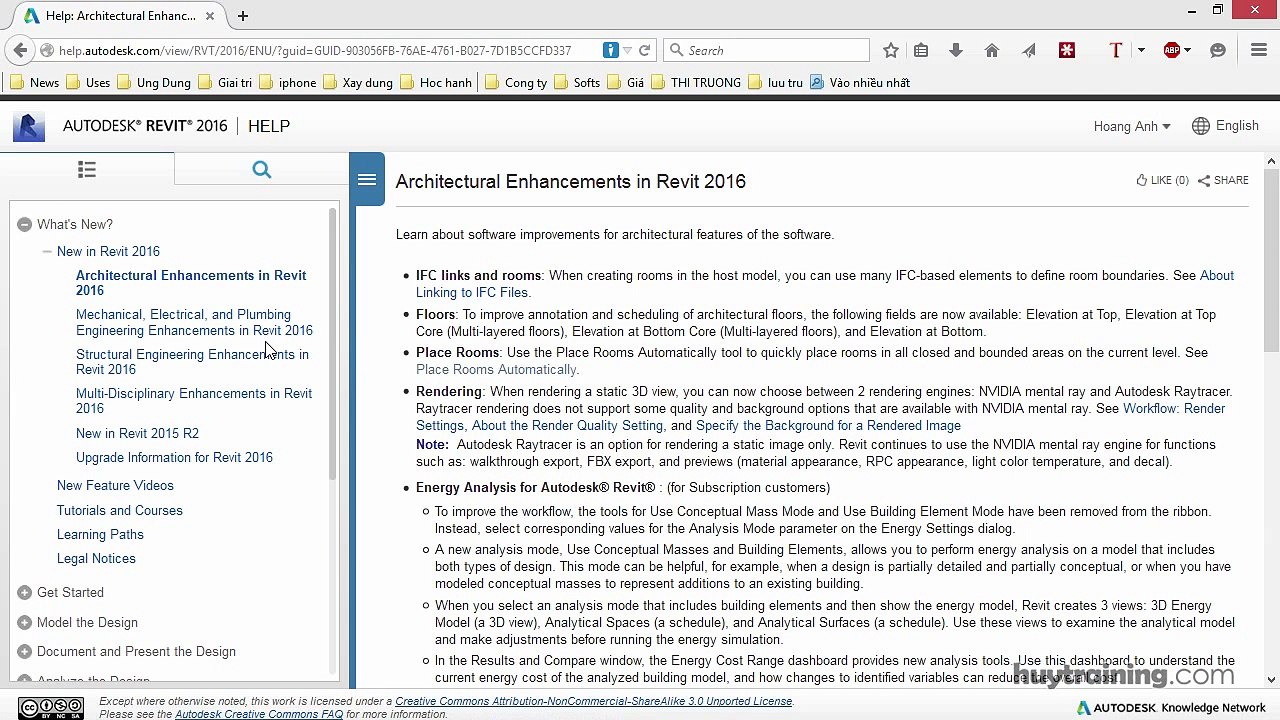Expand Document and Present the Design
The height and width of the screenshot is (720, 1280).
tap(25, 651)
